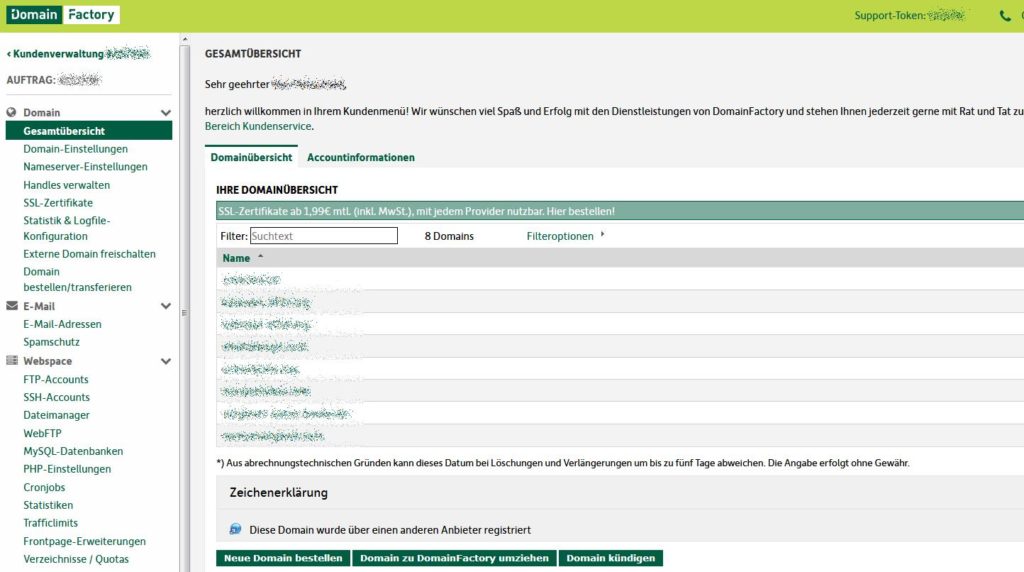Click the sidebar scrollbar up arrow
This screenshot has width=1024, height=572.
[185, 39]
